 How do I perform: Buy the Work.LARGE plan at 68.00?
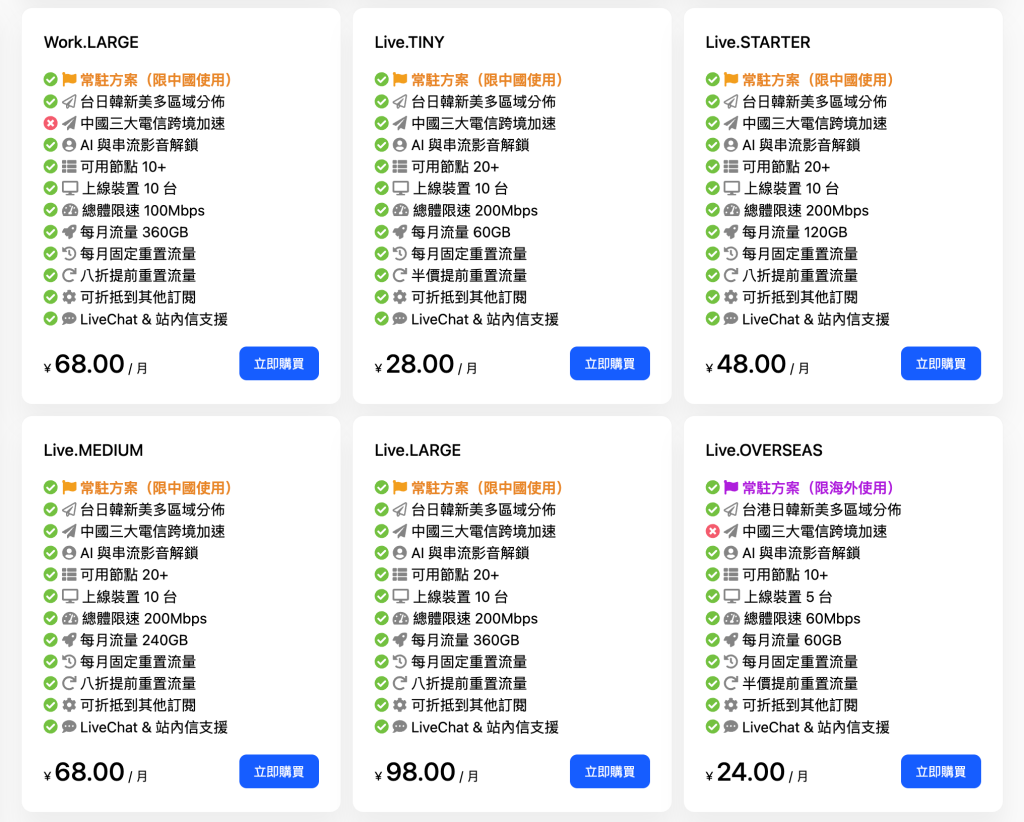pos(279,363)
